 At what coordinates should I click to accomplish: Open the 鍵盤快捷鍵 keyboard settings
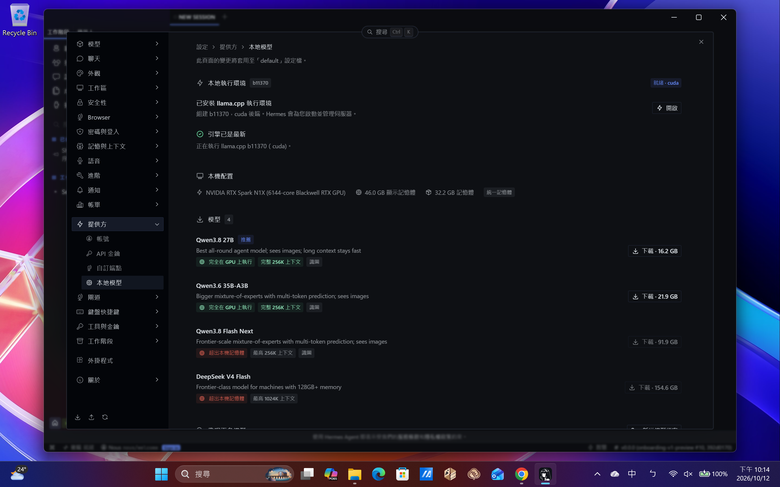[117, 312]
